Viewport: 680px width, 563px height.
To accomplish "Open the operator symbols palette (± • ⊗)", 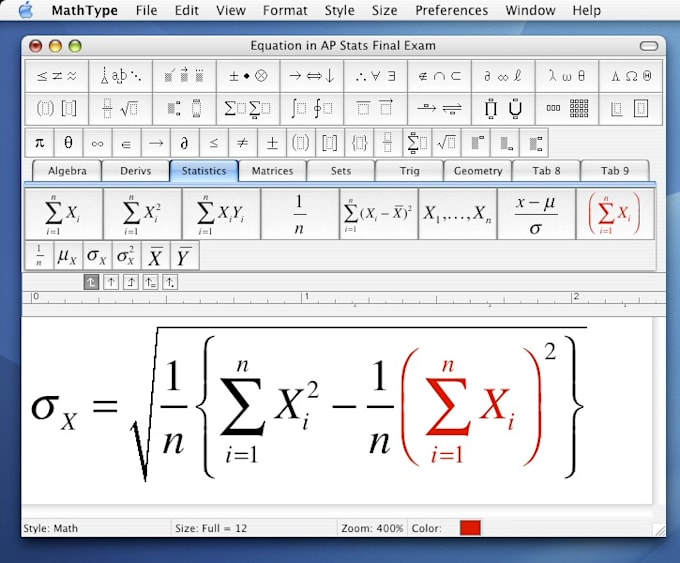I will click(248, 76).
